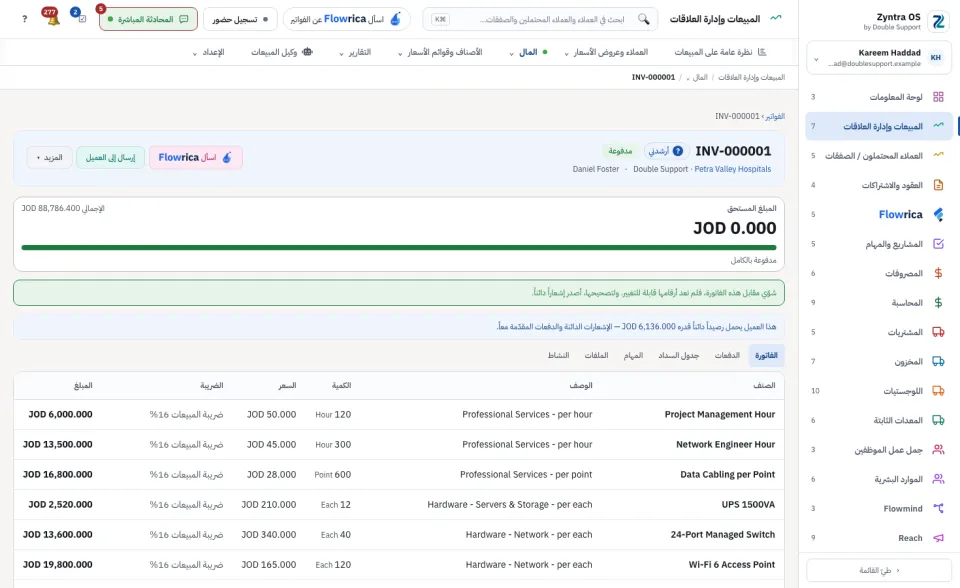The height and width of the screenshot is (588, 960).
Task: Expand the Reports navigation menu
Action: [x=355, y=52]
